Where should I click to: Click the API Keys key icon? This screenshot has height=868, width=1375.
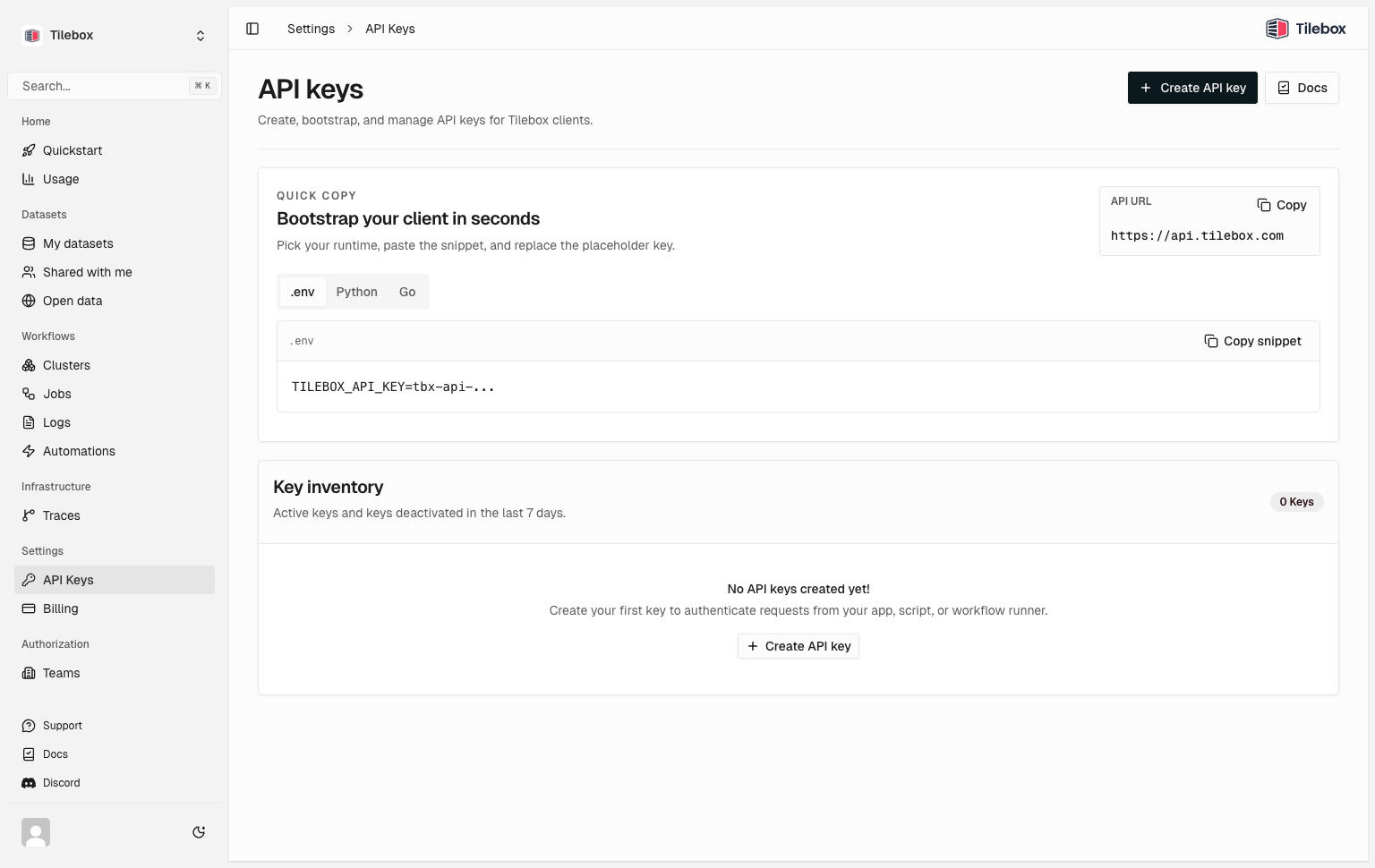click(x=29, y=580)
